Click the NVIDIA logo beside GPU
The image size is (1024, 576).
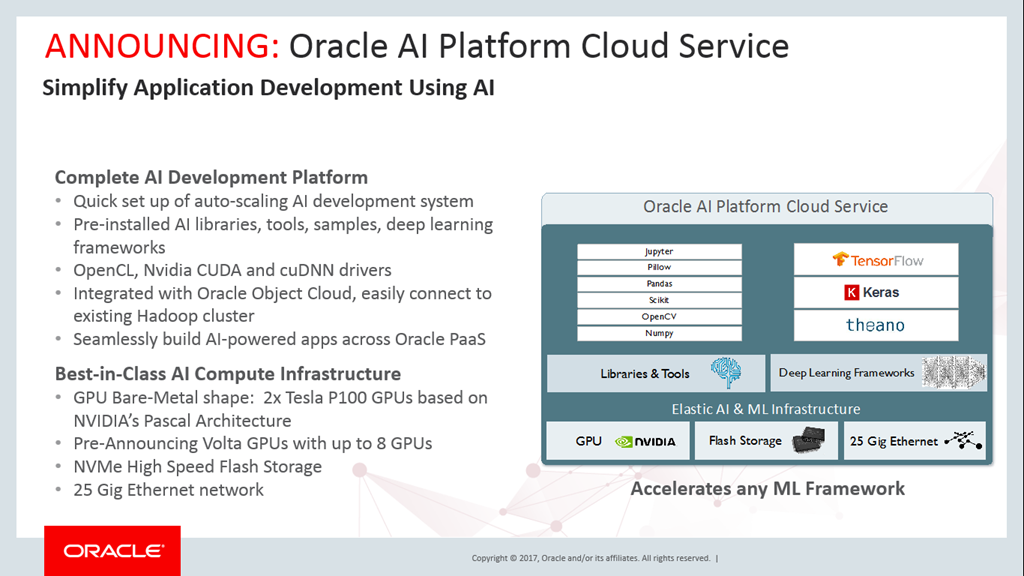645,441
